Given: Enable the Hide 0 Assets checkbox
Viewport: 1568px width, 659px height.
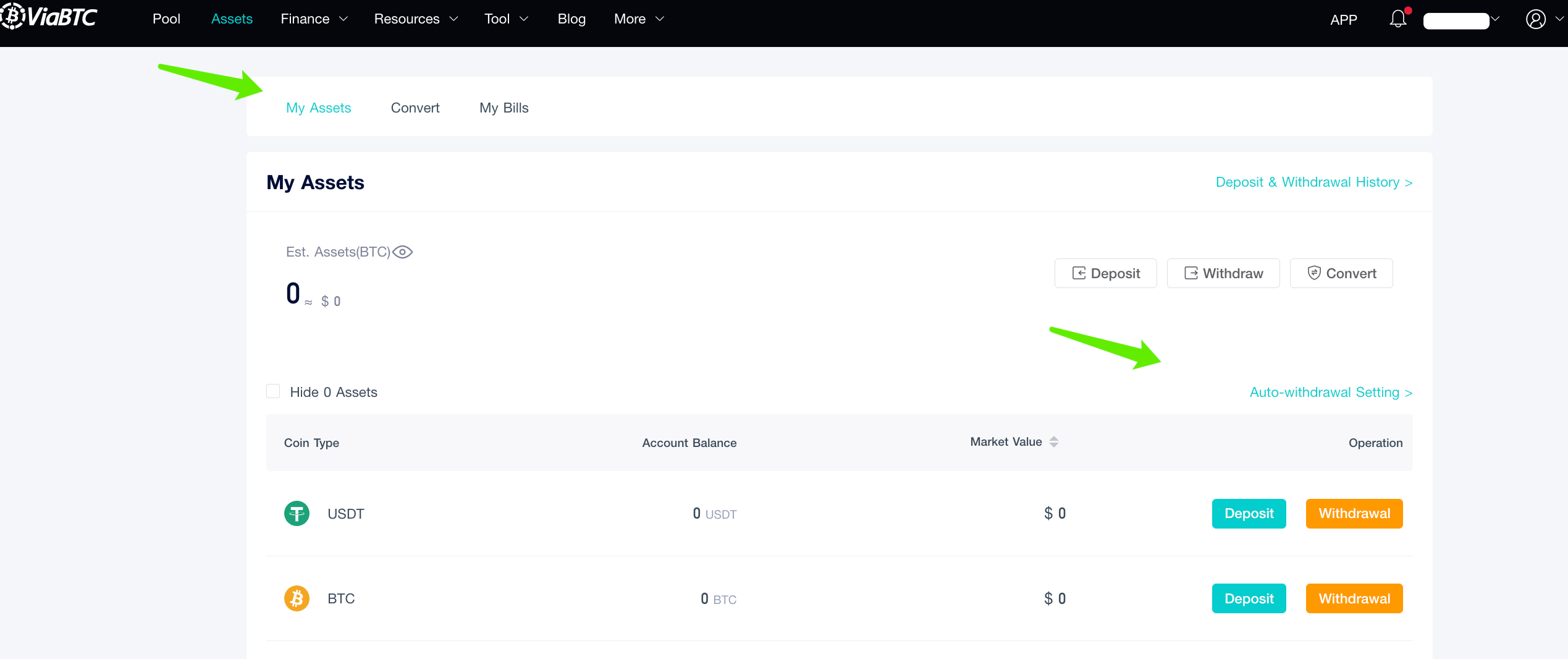Looking at the screenshot, I should click(x=273, y=391).
